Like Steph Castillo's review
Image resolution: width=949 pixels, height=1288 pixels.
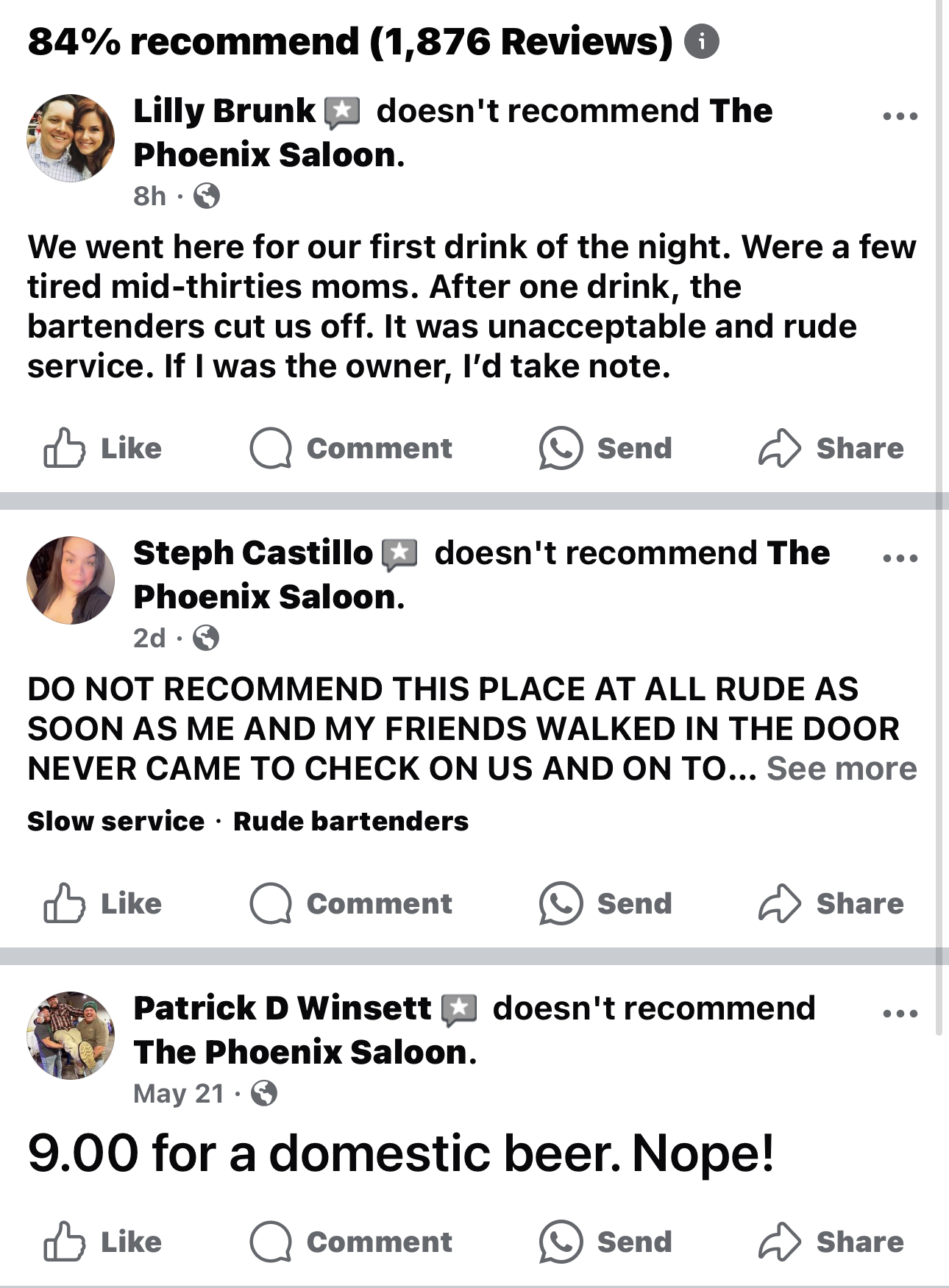(x=103, y=903)
